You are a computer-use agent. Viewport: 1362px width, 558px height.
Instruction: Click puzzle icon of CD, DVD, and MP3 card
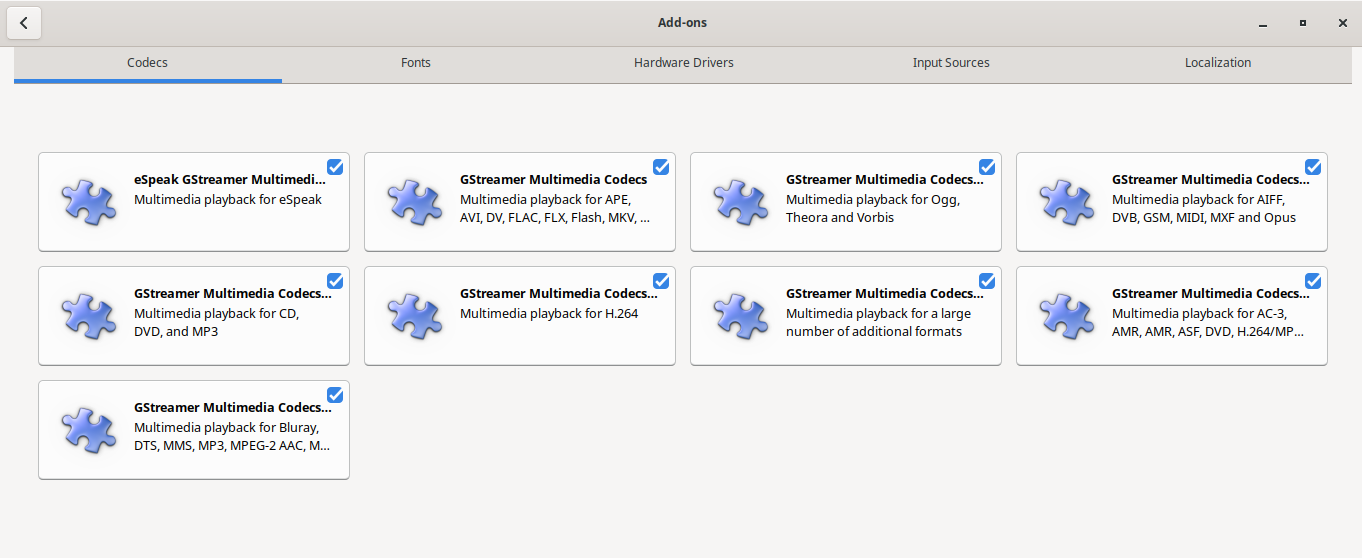pos(89,316)
